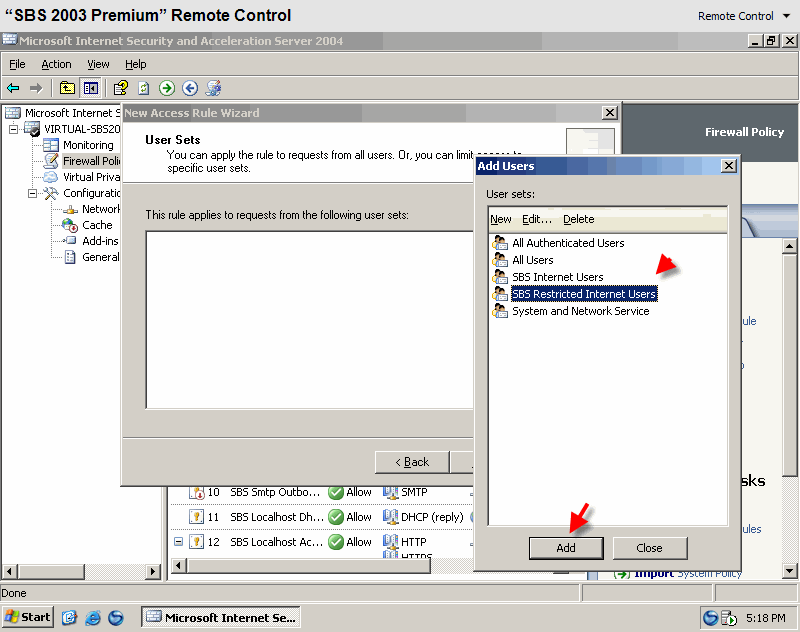Click the blue left-arrow circle toolbar icon

click(190, 88)
